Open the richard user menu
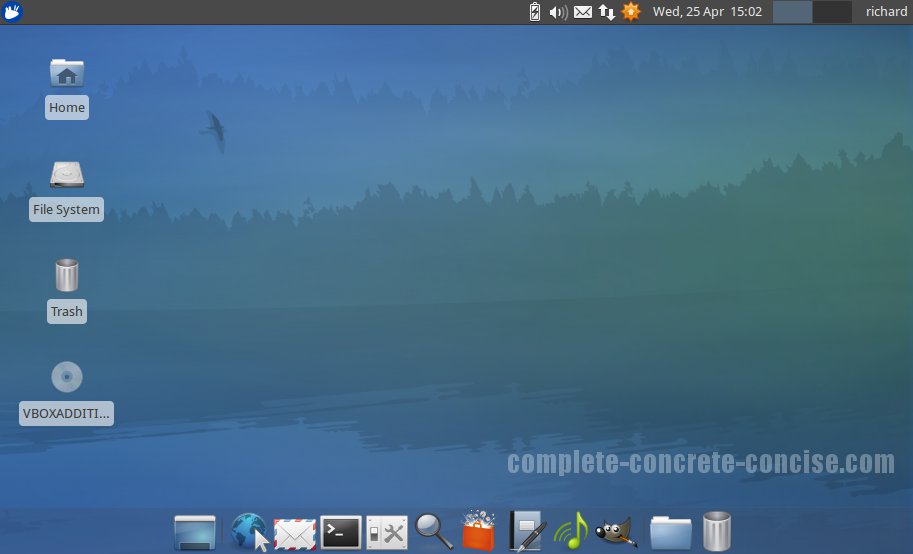The width and height of the screenshot is (913, 554). pos(886,12)
